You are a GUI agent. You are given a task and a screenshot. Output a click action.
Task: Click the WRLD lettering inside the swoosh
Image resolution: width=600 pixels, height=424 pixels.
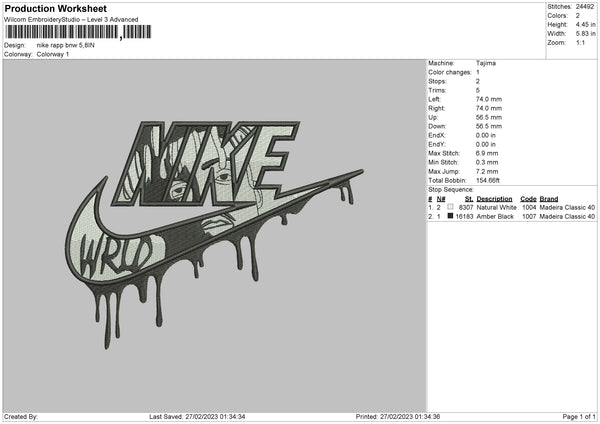tap(117, 255)
